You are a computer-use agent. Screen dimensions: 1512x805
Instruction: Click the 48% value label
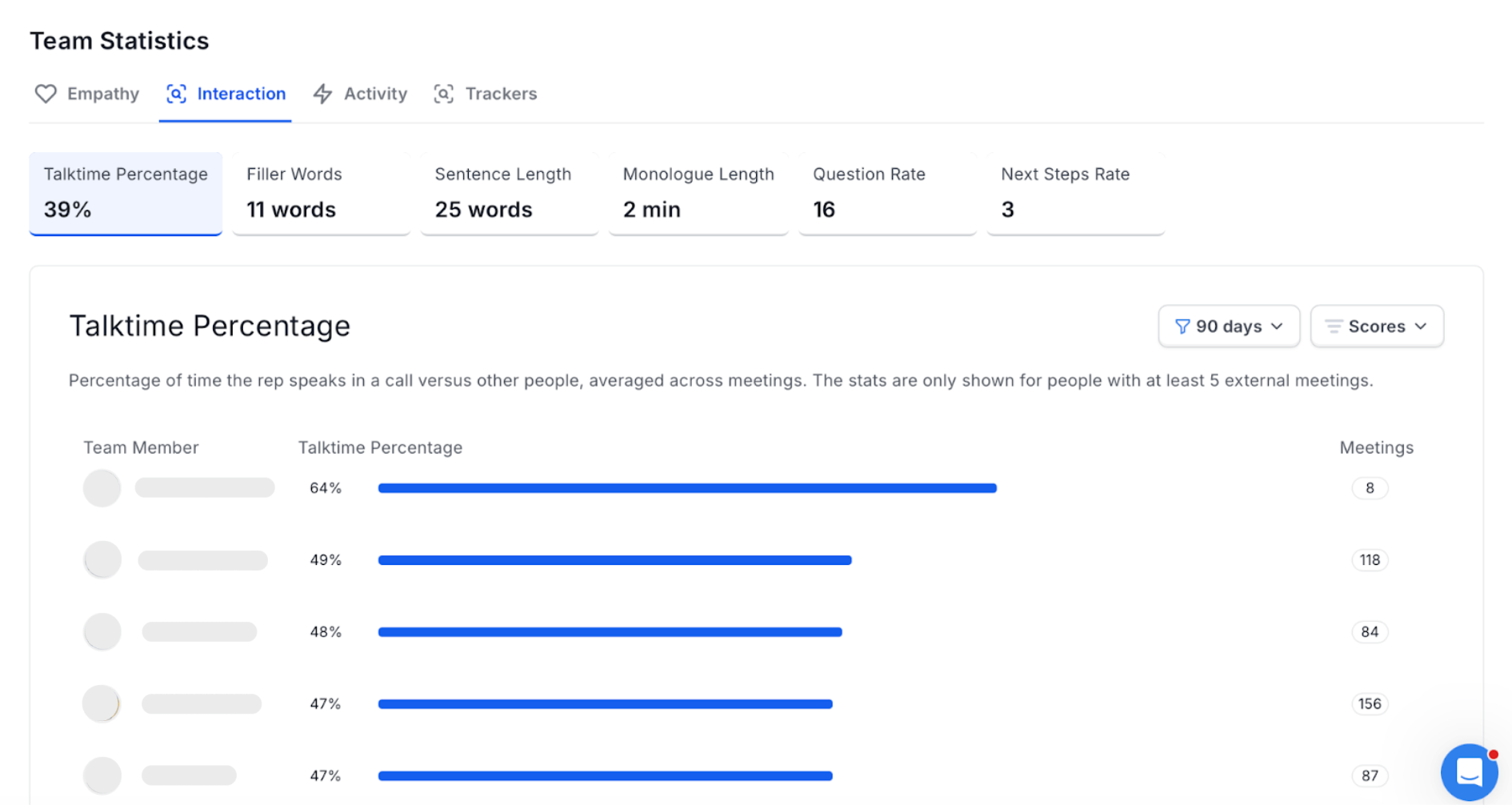click(326, 632)
